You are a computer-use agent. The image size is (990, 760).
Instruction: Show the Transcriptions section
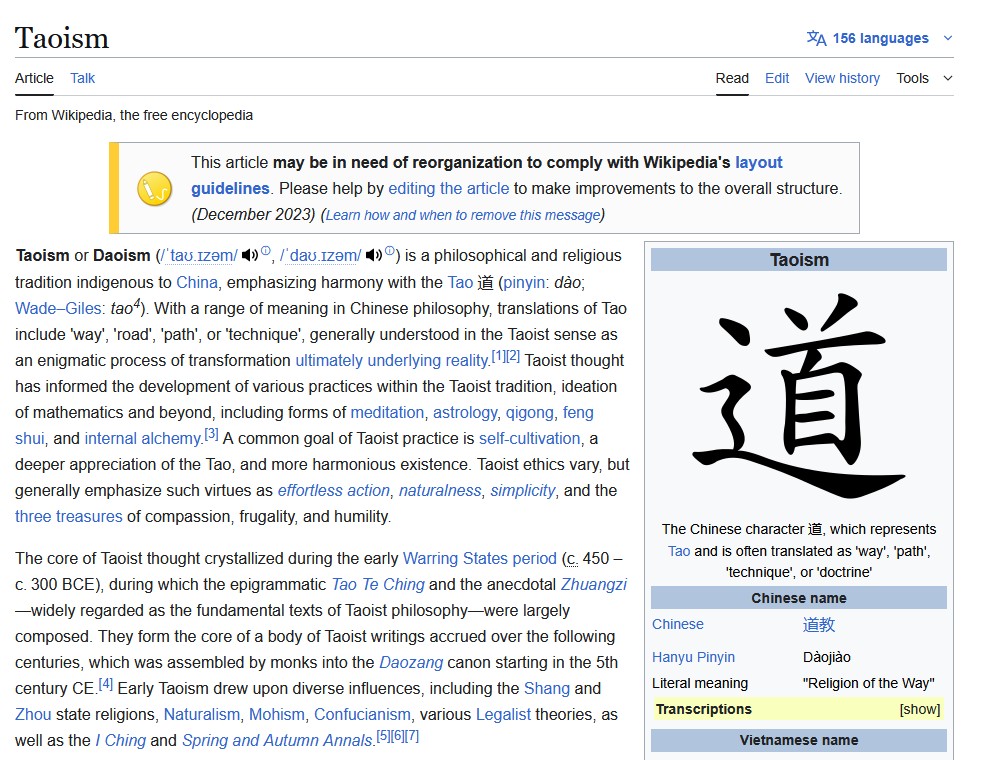(x=920, y=709)
